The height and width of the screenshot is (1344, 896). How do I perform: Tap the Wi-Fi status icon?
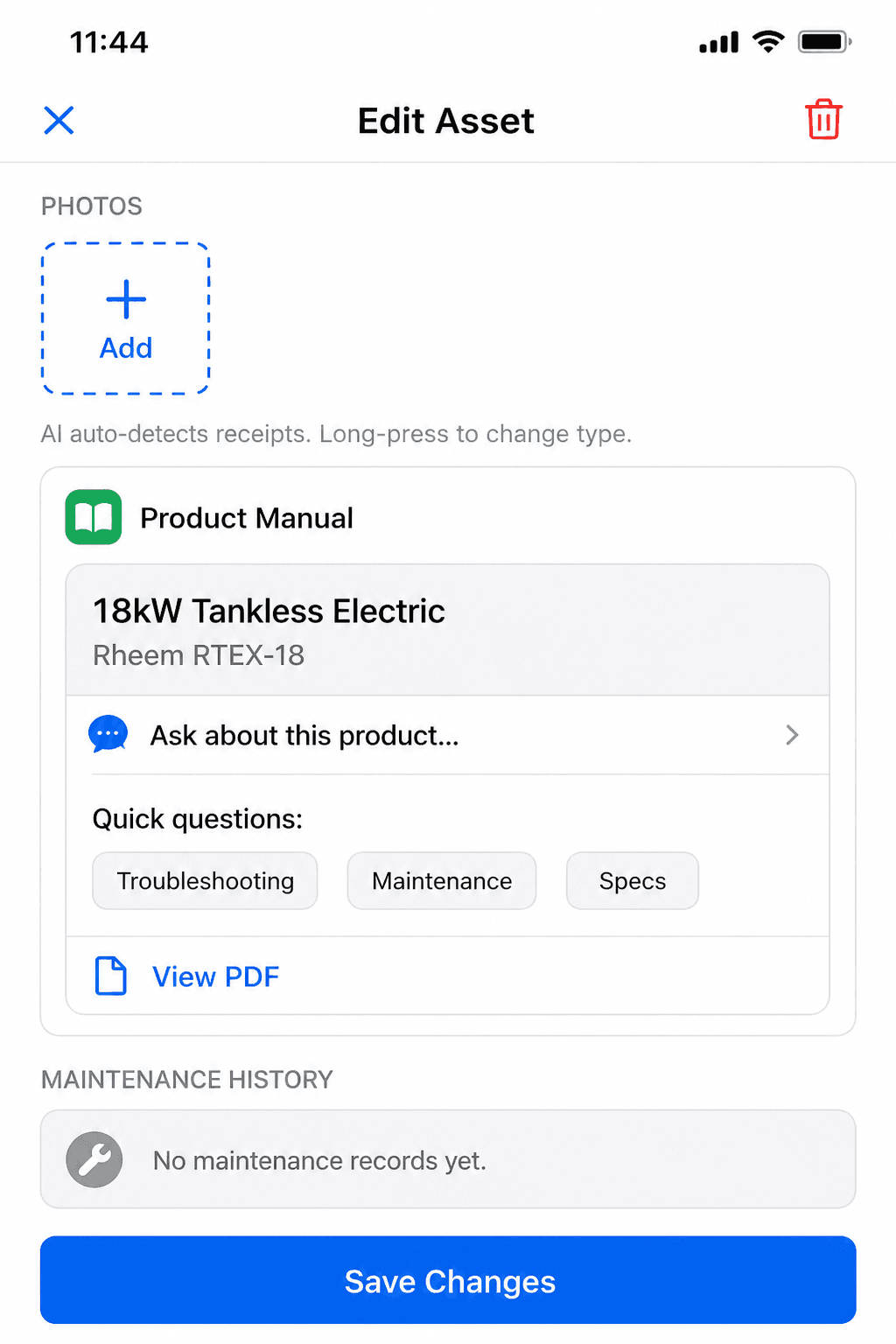click(x=768, y=41)
